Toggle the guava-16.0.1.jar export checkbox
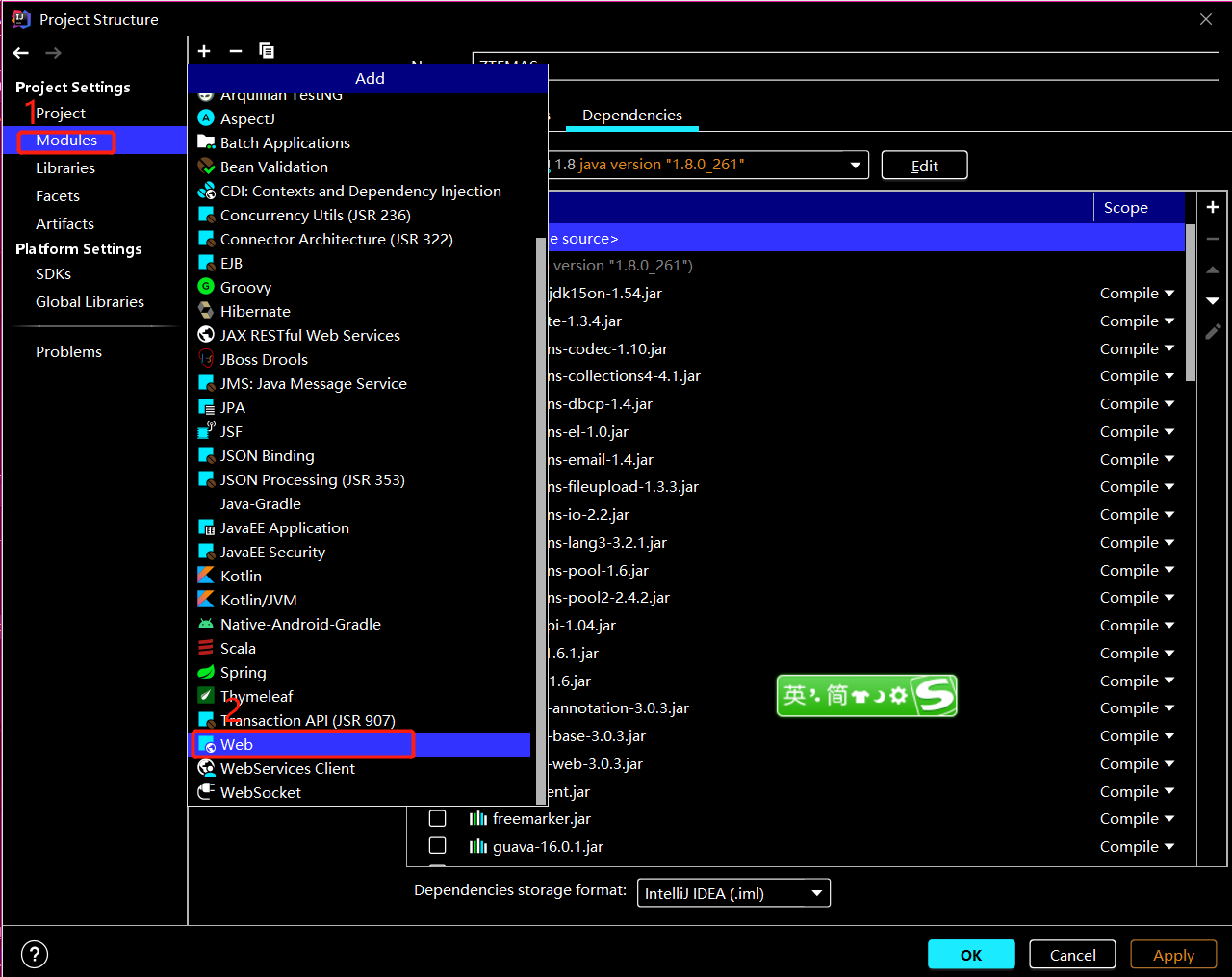Viewport: 1232px width, 977px height. click(437, 846)
